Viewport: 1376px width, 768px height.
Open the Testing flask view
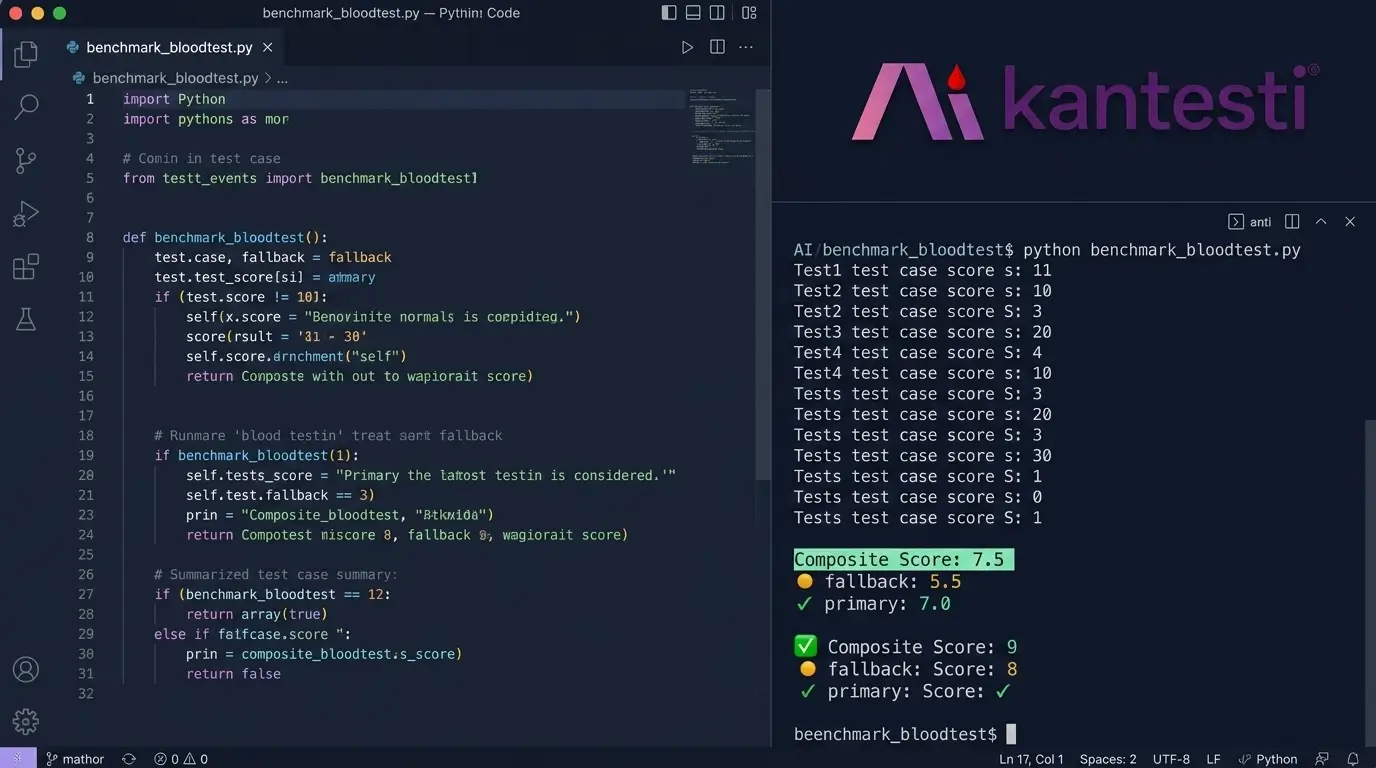(x=26, y=319)
